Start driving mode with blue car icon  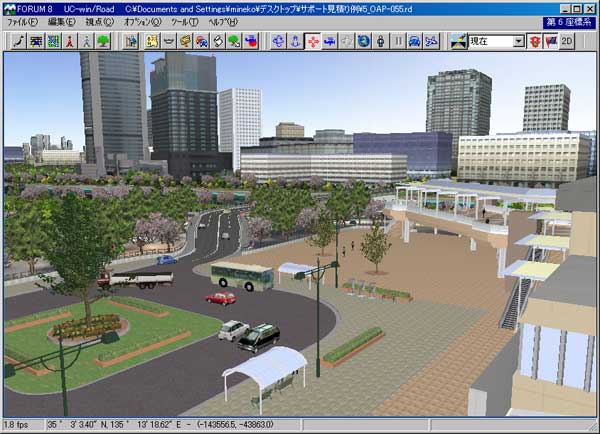pyautogui.click(x=414, y=41)
